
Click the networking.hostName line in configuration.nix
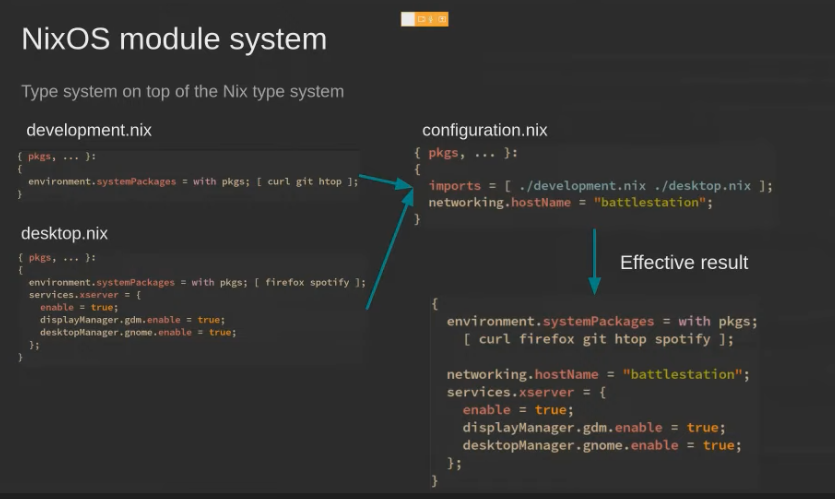[569, 203]
